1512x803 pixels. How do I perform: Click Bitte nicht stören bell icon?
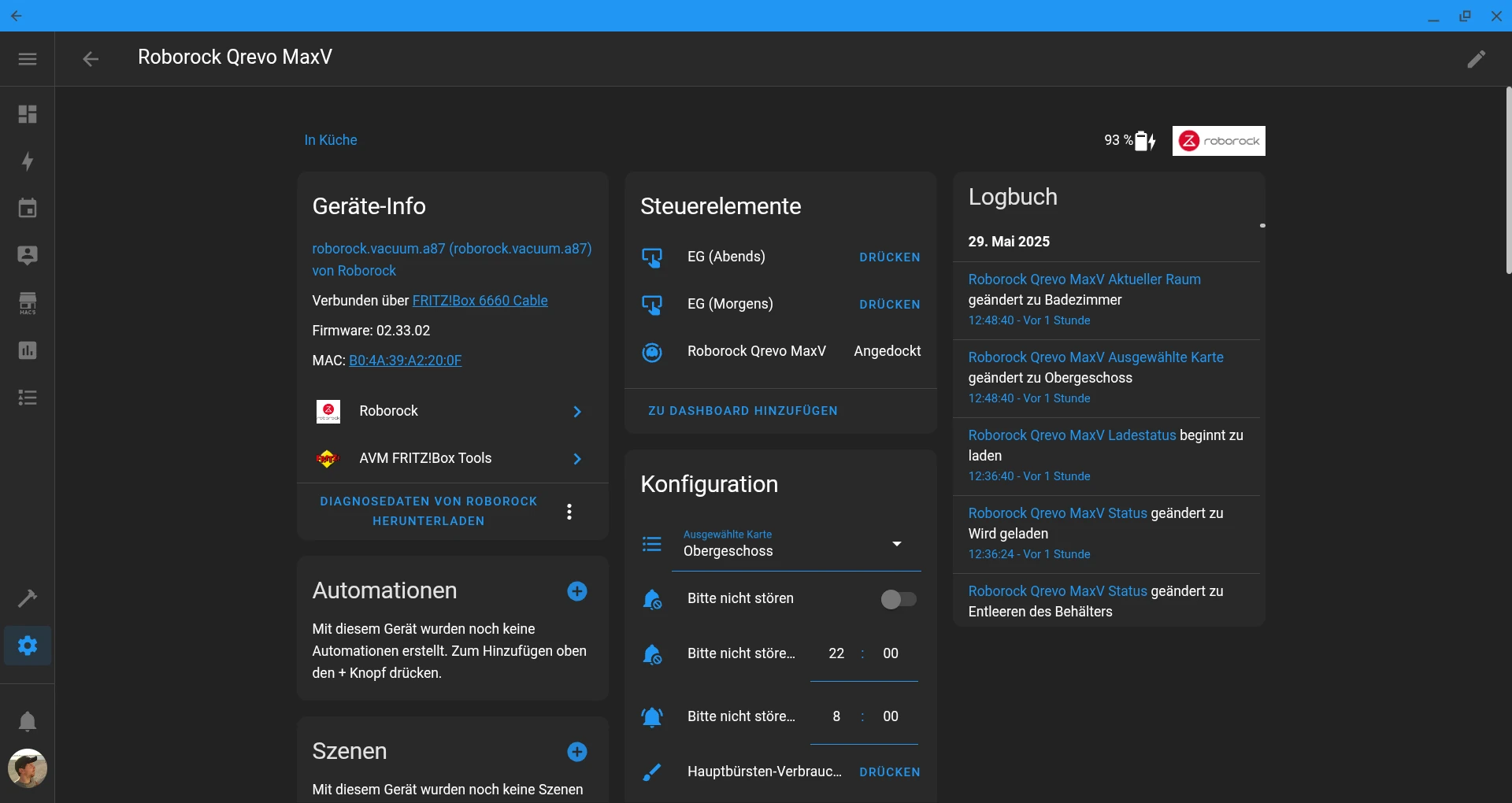[x=652, y=599]
